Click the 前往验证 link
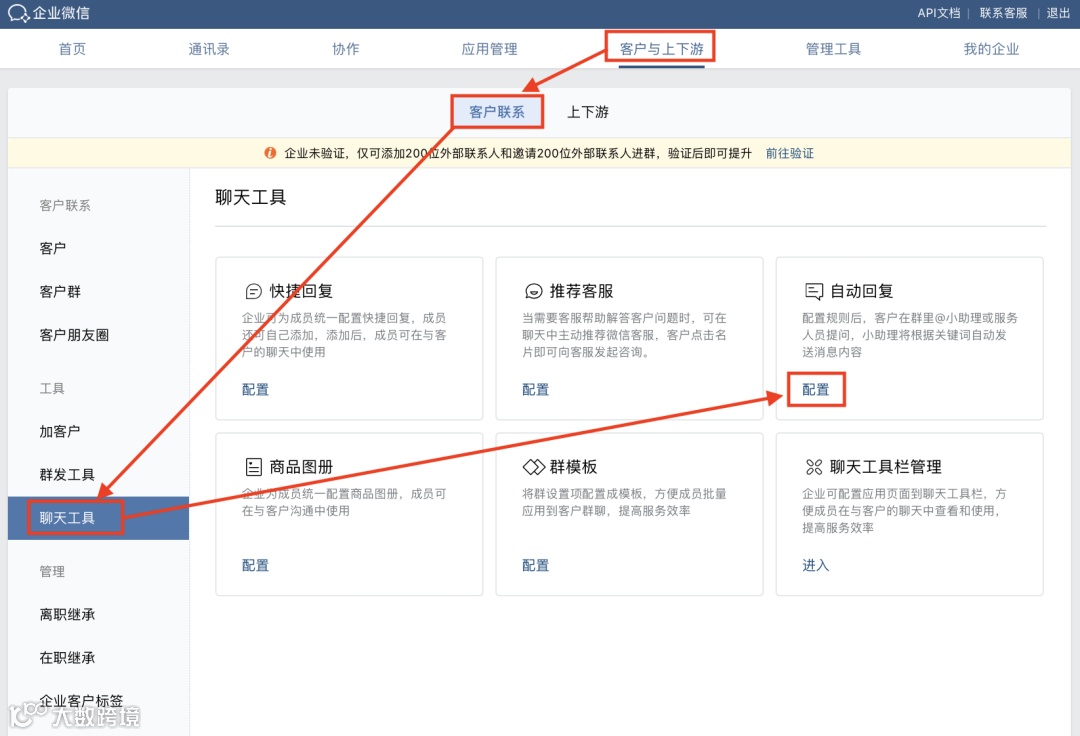This screenshot has width=1080, height=736. pyautogui.click(x=789, y=153)
